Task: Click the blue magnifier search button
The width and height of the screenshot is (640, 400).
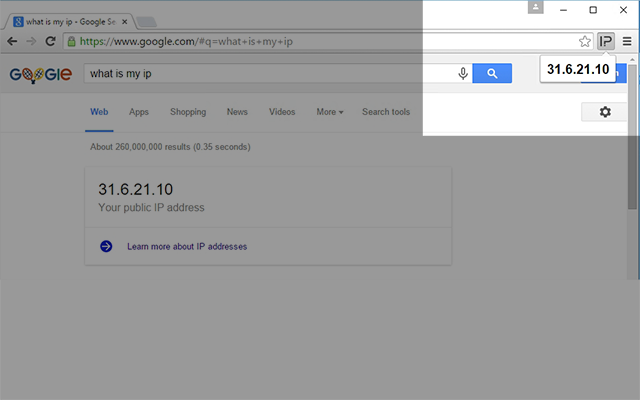Action: click(492, 73)
